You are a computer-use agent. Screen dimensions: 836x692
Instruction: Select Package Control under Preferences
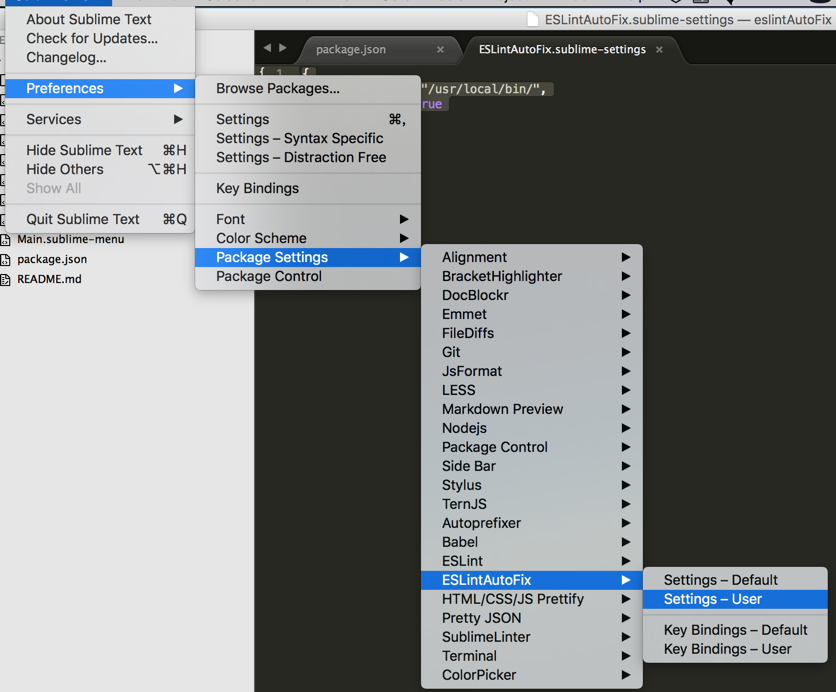tap(308, 277)
